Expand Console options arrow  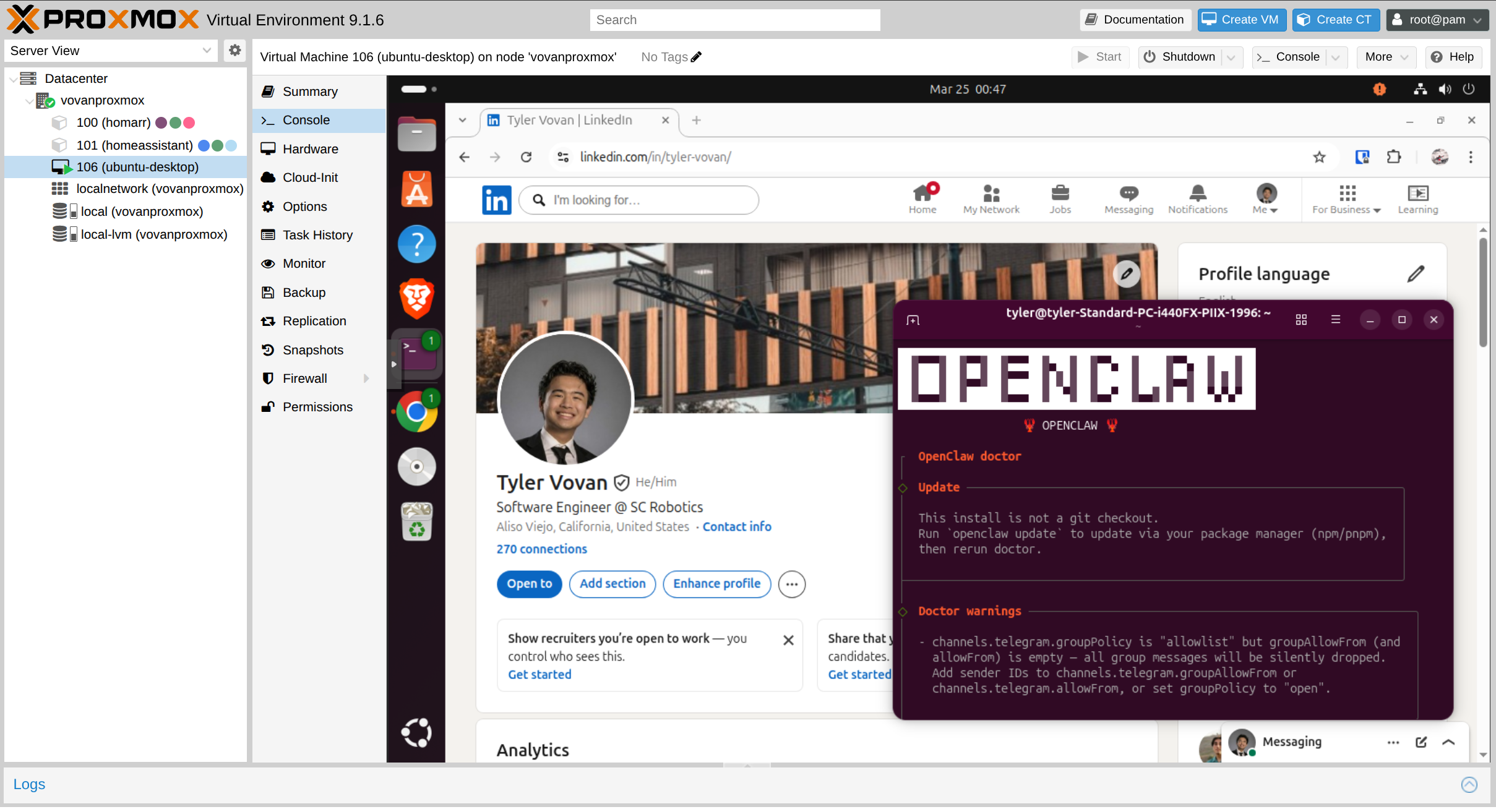click(x=1335, y=57)
